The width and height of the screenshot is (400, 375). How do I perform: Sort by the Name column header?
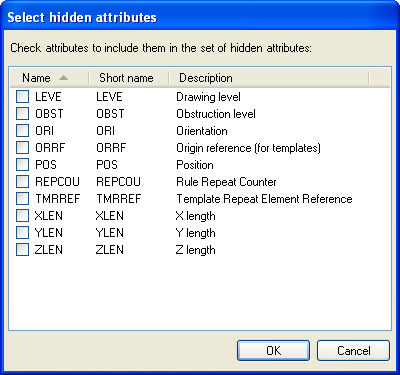tap(49, 78)
